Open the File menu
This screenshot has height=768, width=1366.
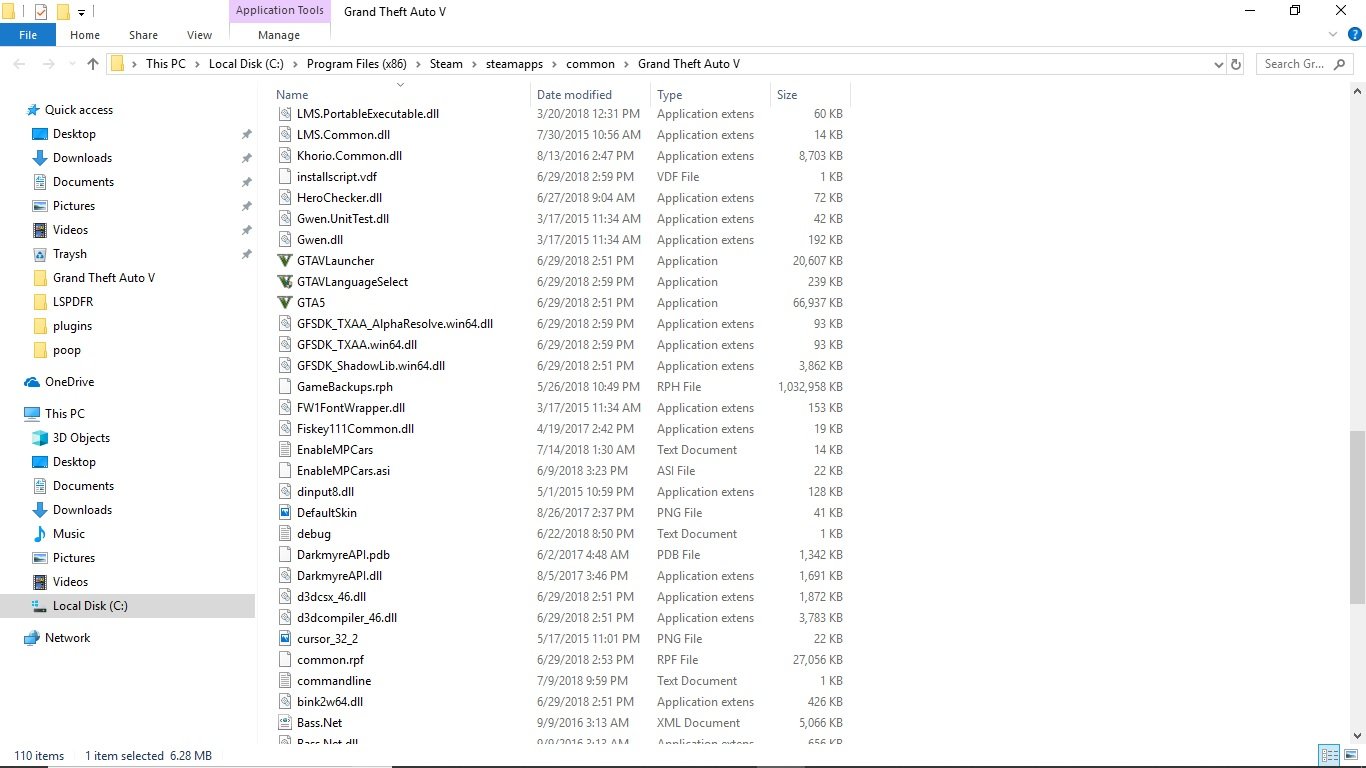[x=28, y=35]
